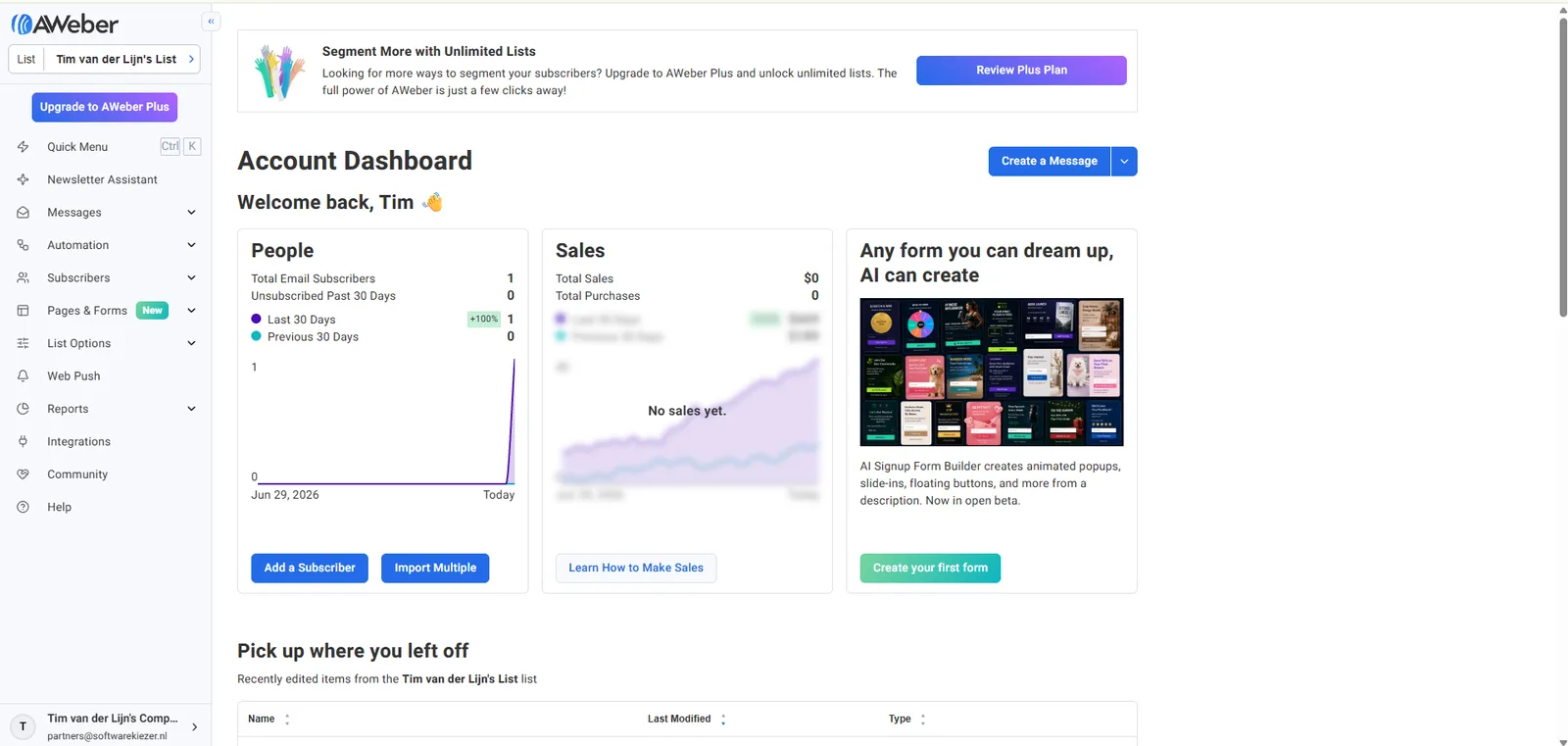
Task: Click partners@softwarekiezer.nl account email
Action: click(x=107, y=736)
